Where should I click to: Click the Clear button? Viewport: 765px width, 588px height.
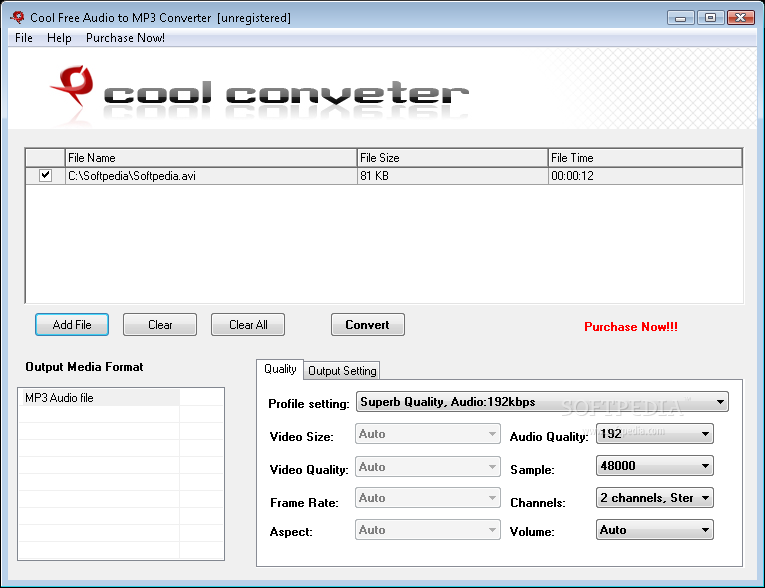(x=160, y=324)
